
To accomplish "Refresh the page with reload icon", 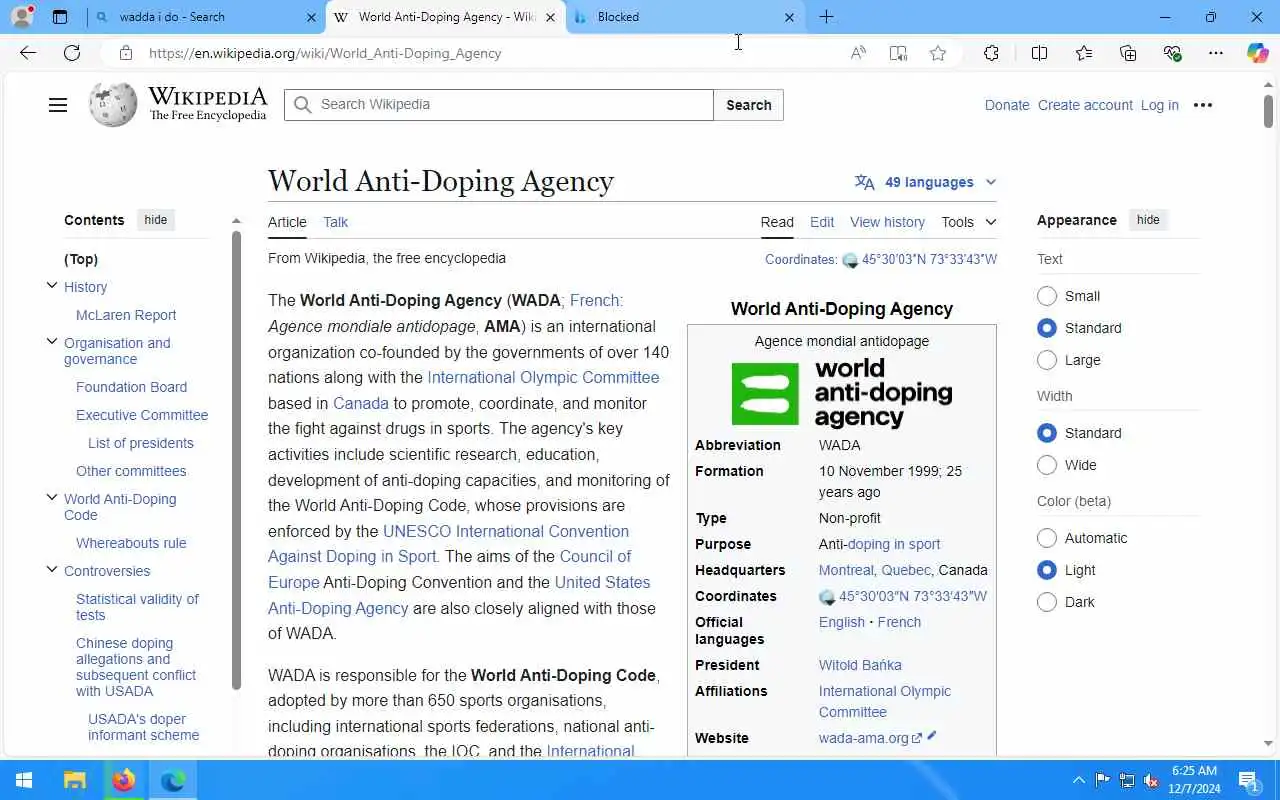I will click(x=72, y=53).
